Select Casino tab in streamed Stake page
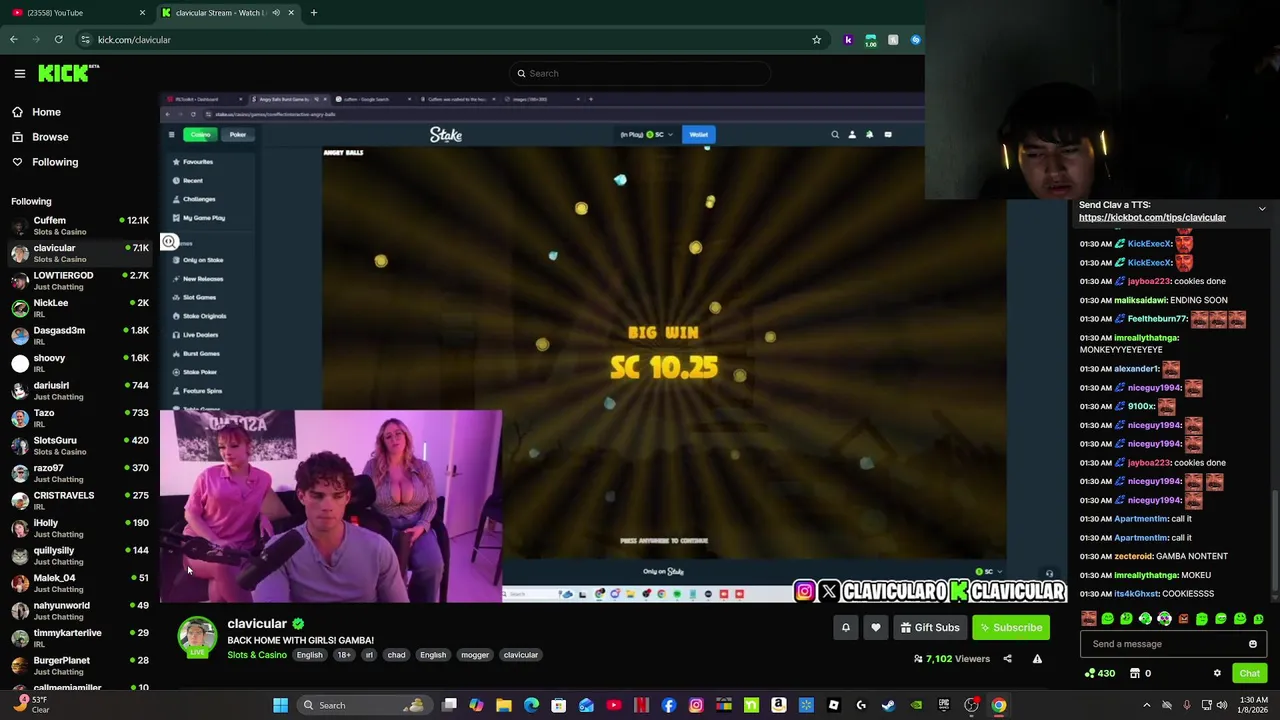Viewport: 1280px width, 720px height. click(x=201, y=135)
